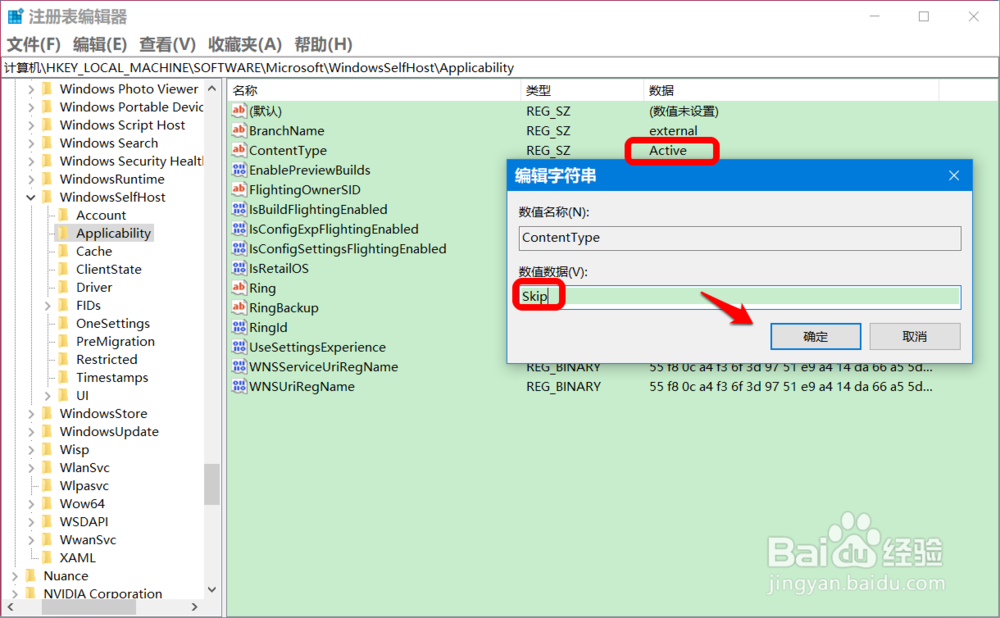Image resolution: width=1000 pixels, height=618 pixels.
Task: Open the 收藏夹(A) menu
Action: pos(245,44)
